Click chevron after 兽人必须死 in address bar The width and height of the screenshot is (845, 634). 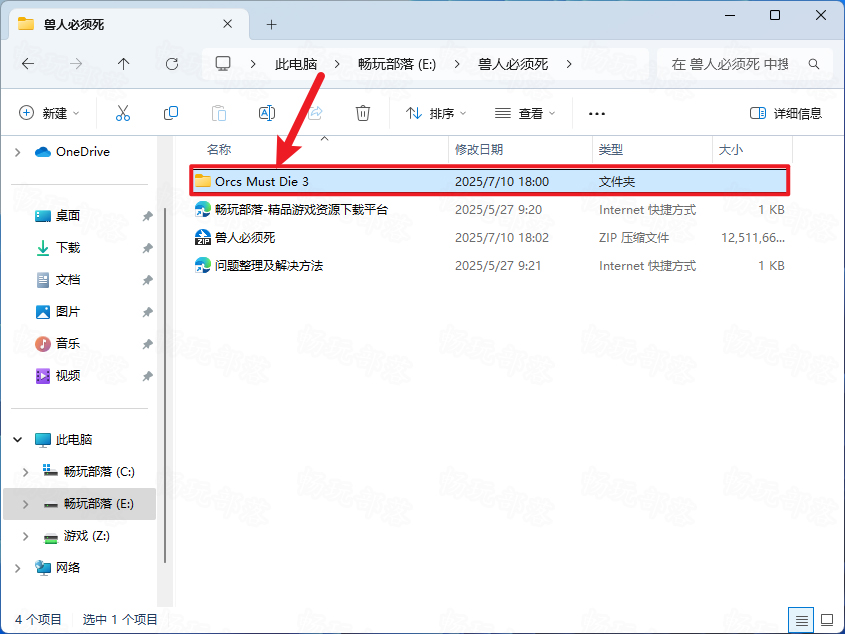point(569,64)
